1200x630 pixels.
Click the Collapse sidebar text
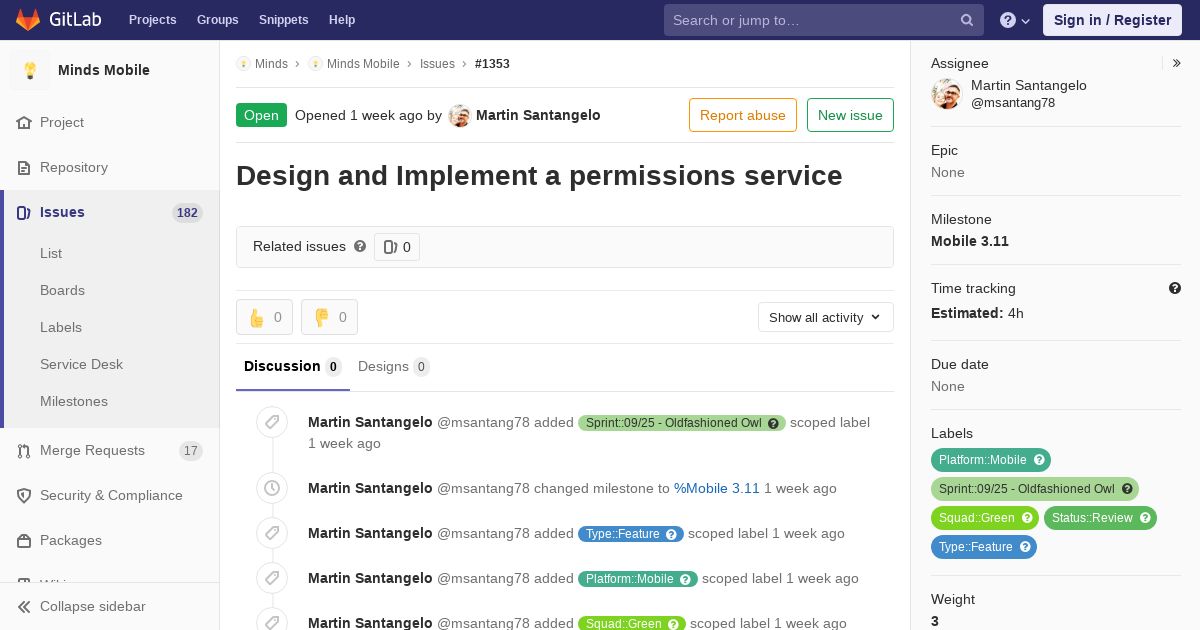pos(93,607)
